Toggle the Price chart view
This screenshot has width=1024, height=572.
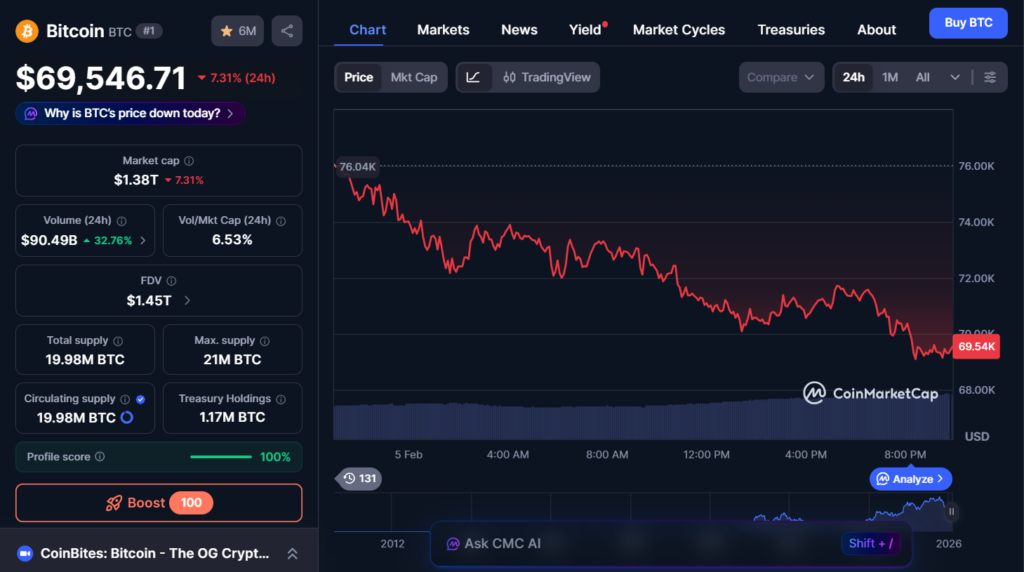pyautogui.click(x=358, y=77)
